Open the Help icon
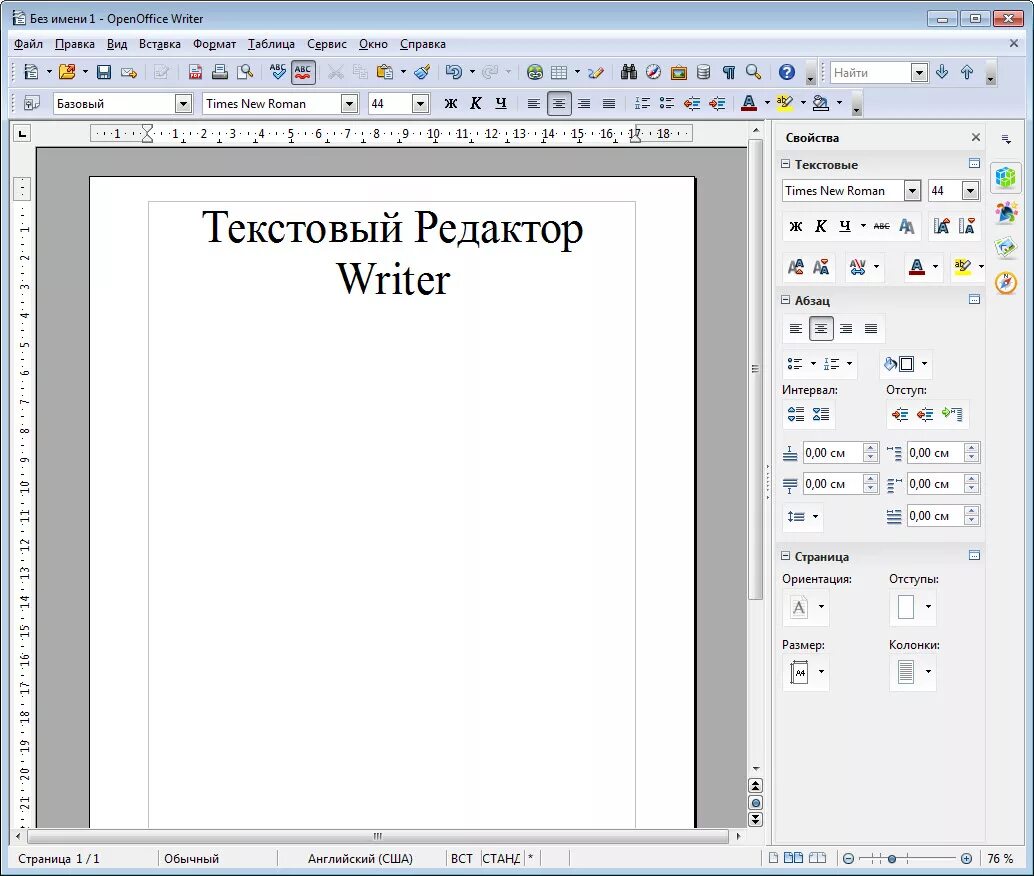Image resolution: width=1034 pixels, height=876 pixels. point(786,72)
